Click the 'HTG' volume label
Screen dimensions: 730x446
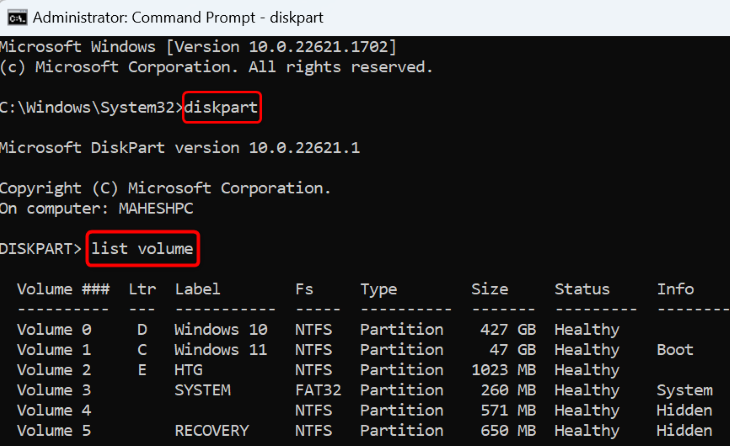188,370
